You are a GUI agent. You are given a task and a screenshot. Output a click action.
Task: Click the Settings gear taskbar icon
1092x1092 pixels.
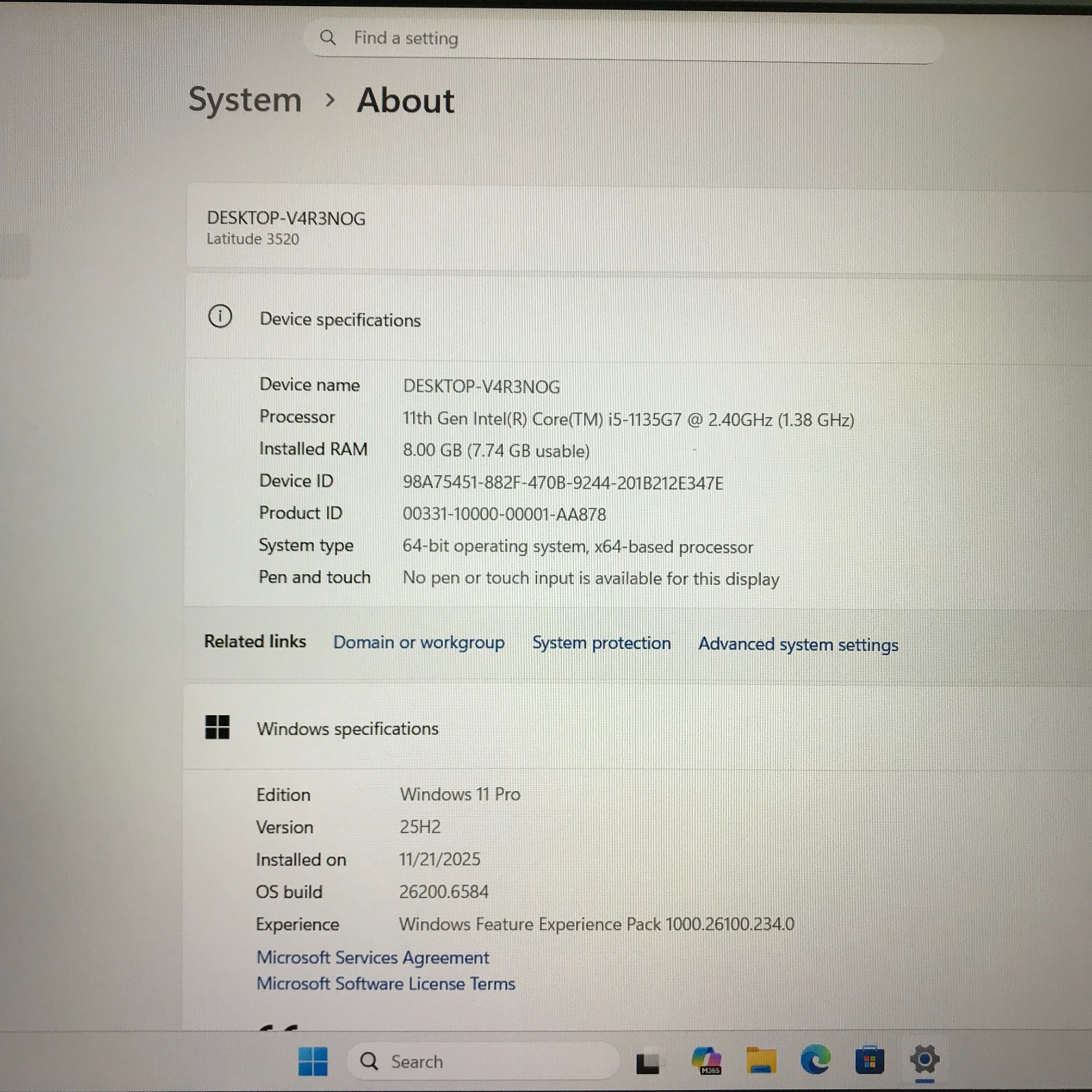(924, 1059)
